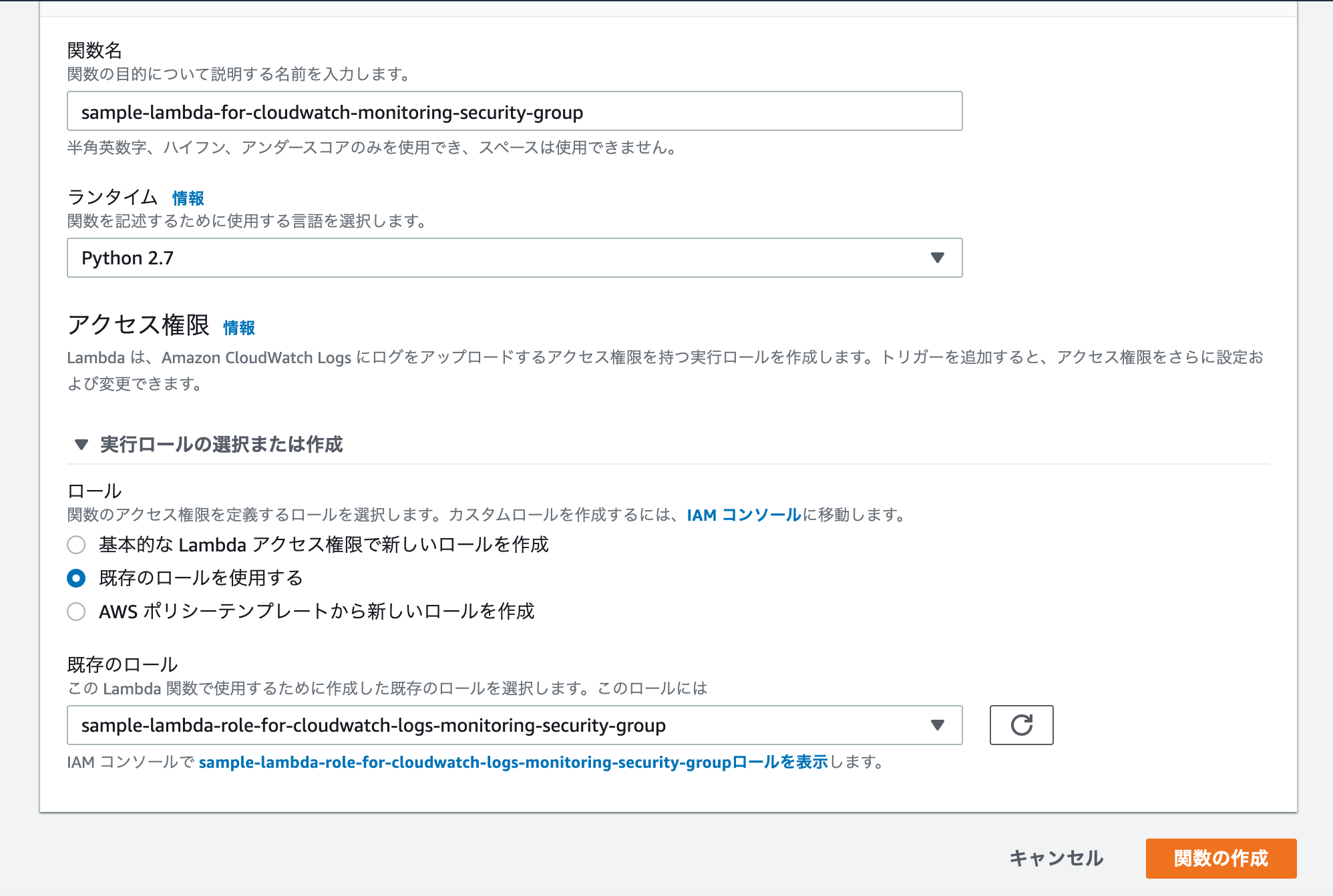Select AWS ポリシーテンプレートから新しいロールを作成 radio
1333x896 pixels.
(76, 612)
